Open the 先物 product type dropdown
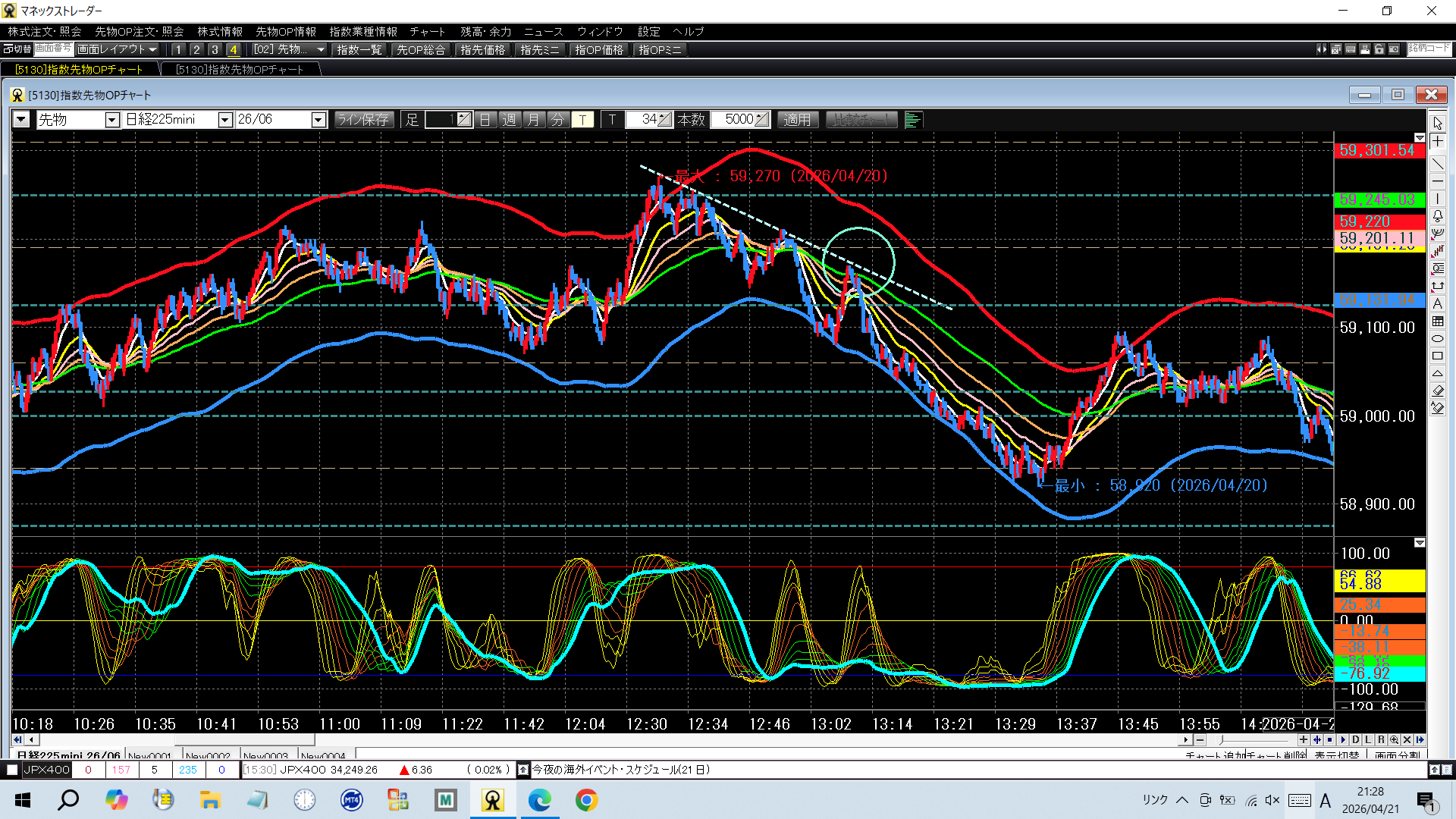The image size is (1456, 819). [x=111, y=120]
